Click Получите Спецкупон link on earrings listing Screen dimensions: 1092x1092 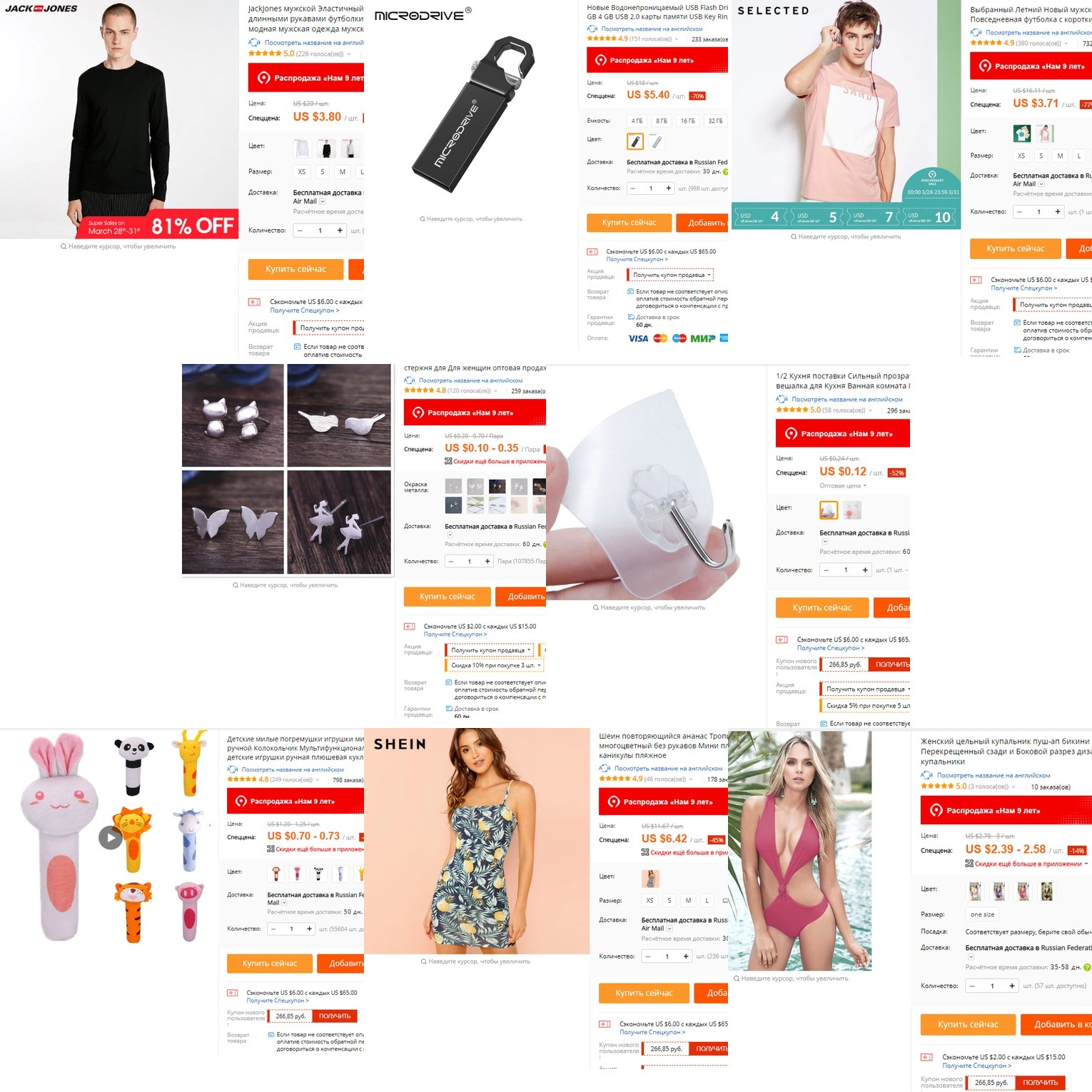coord(455,634)
